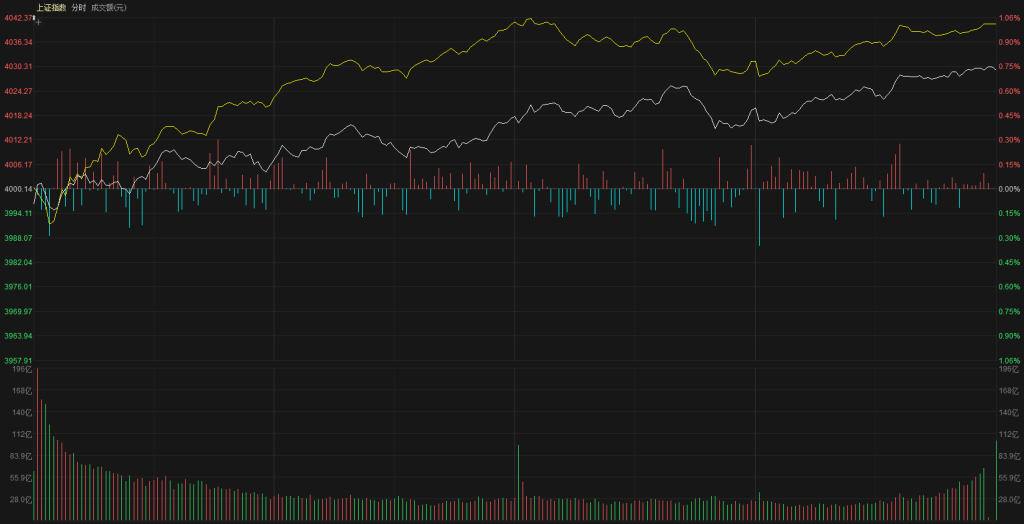Click the 4024.27 price axis label
Viewport: 1024px width, 524px height.
(x=18, y=91)
